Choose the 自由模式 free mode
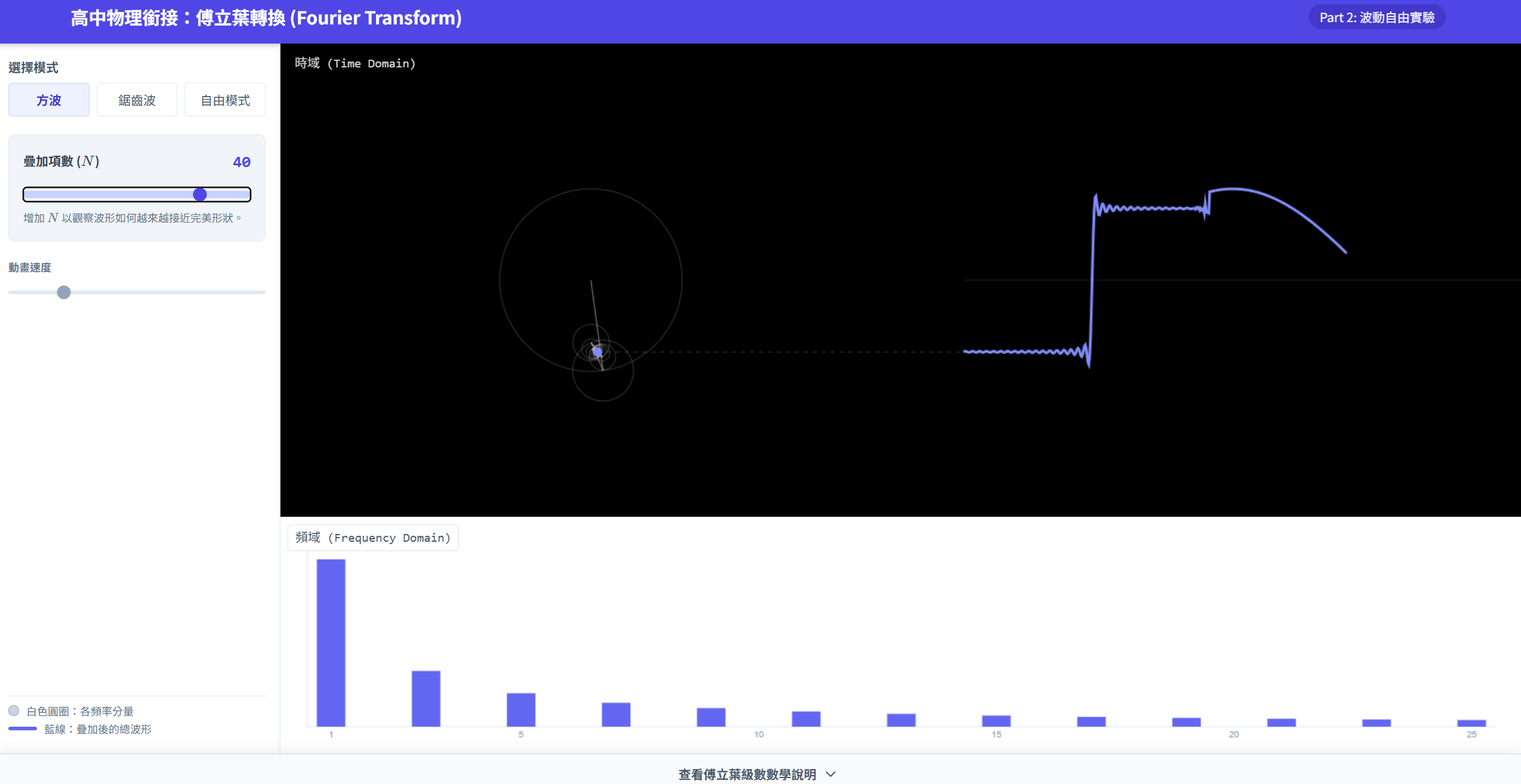 pyautogui.click(x=225, y=100)
